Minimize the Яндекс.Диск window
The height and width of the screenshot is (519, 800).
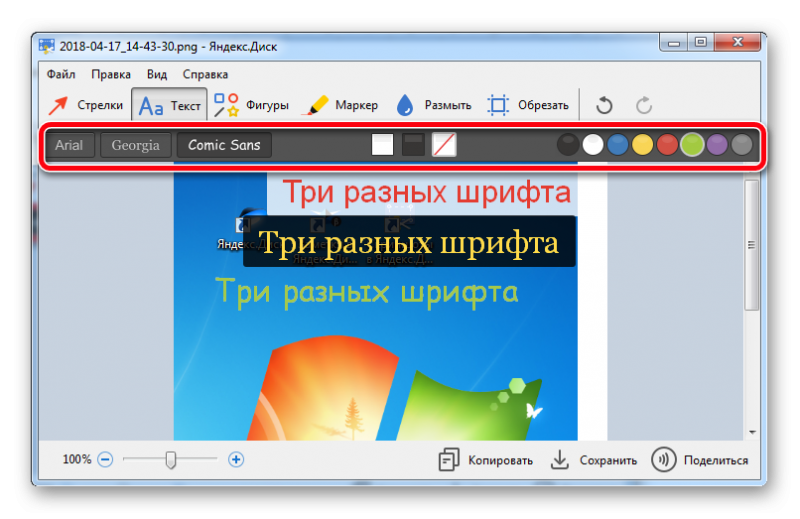coord(674,43)
